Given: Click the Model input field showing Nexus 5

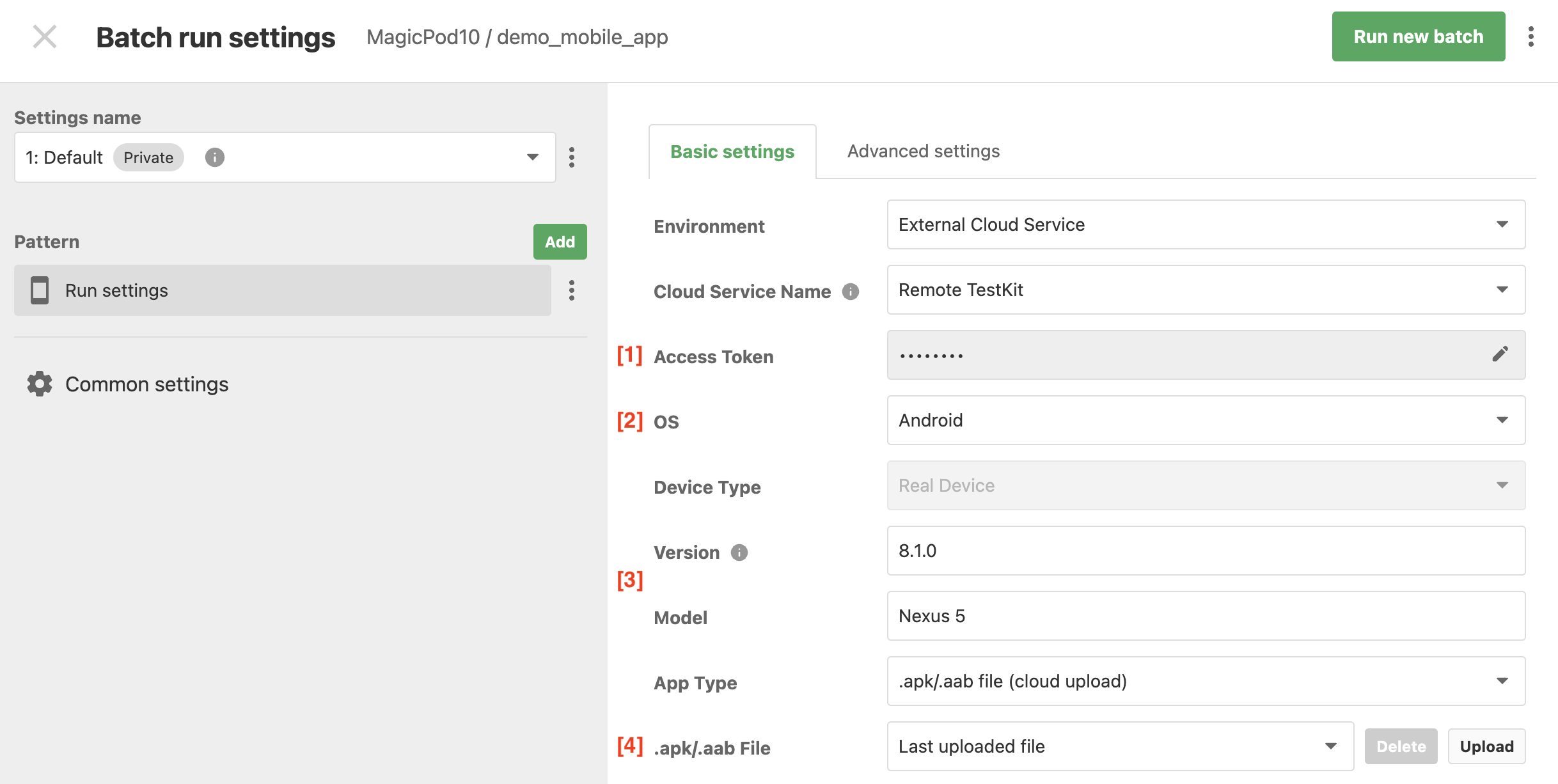Looking at the screenshot, I should point(1206,616).
